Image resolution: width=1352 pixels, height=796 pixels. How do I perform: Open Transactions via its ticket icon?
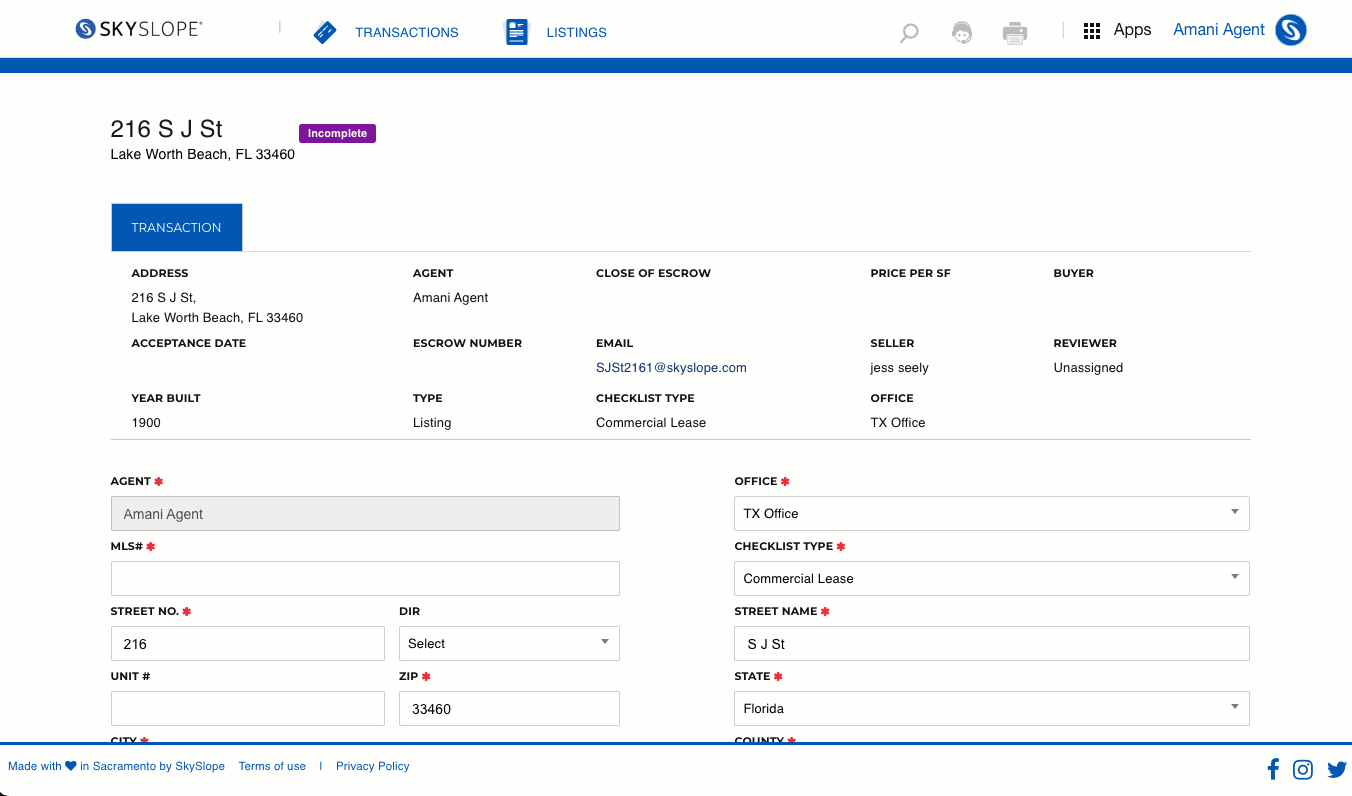coord(325,32)
